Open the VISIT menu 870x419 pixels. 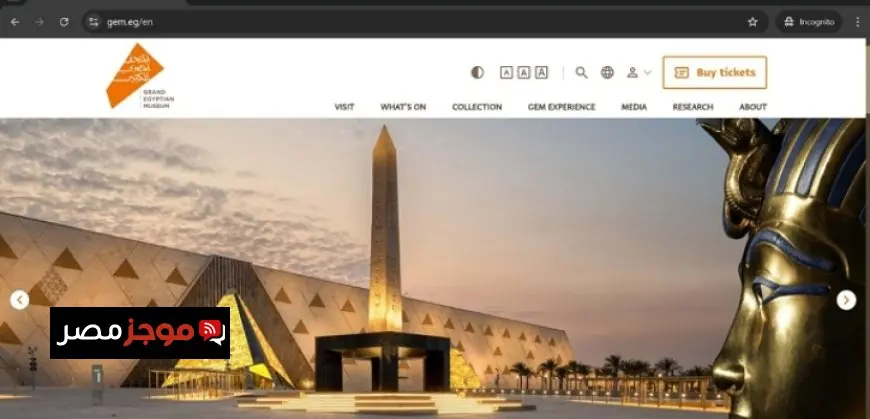(x=344, y=107)
